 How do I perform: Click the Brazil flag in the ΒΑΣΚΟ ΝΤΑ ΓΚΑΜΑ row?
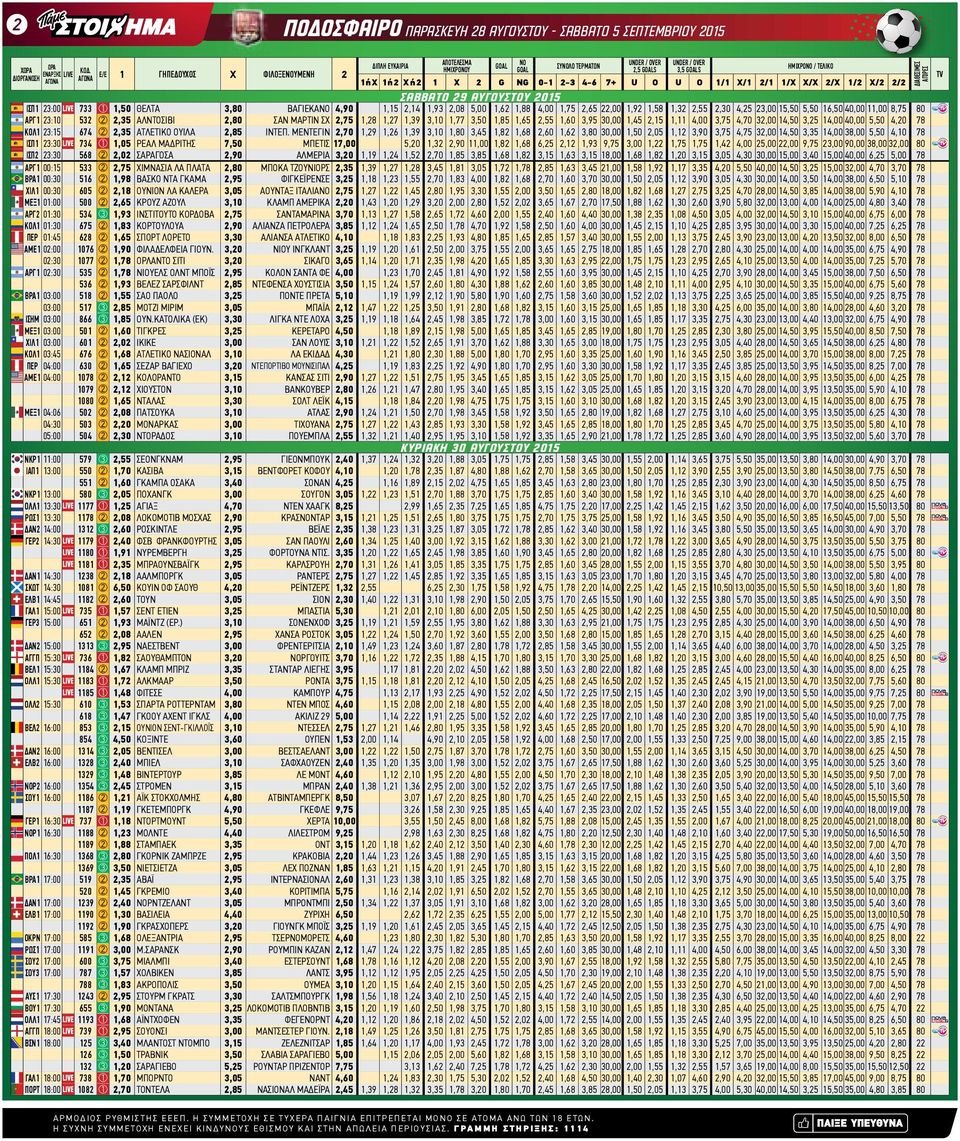pyautogui.click(x=17, y=179)
